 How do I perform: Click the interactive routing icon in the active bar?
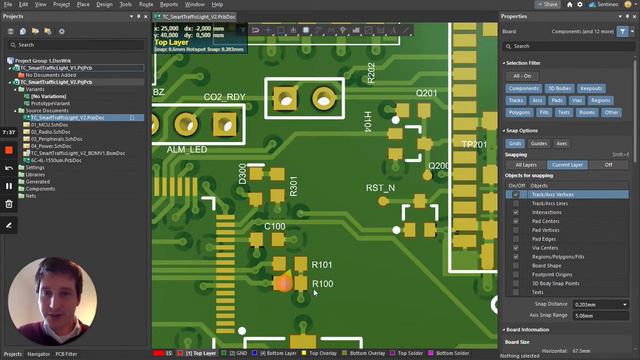click(318, 30)
